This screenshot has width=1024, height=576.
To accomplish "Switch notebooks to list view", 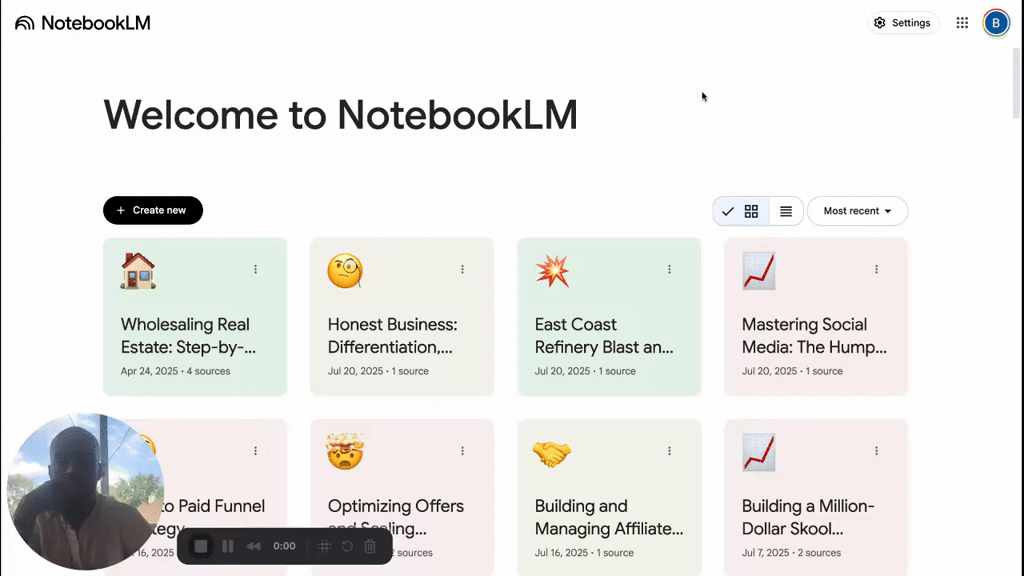I will [786, 211].
